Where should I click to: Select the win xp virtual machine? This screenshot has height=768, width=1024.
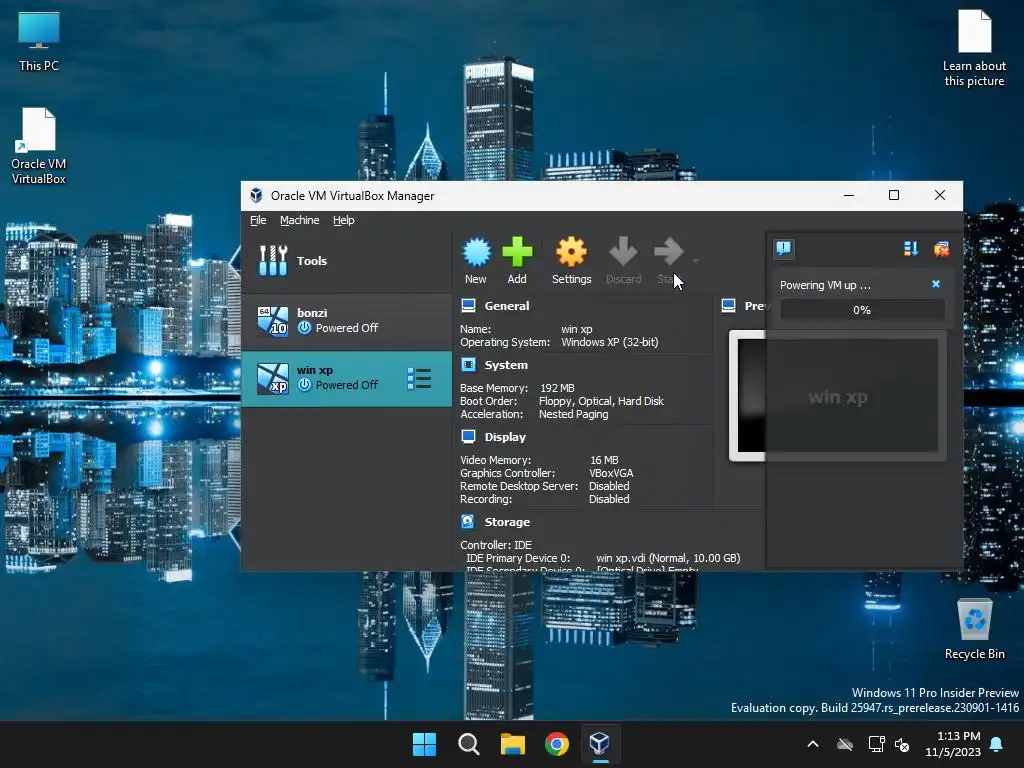(x=346, y=379)
